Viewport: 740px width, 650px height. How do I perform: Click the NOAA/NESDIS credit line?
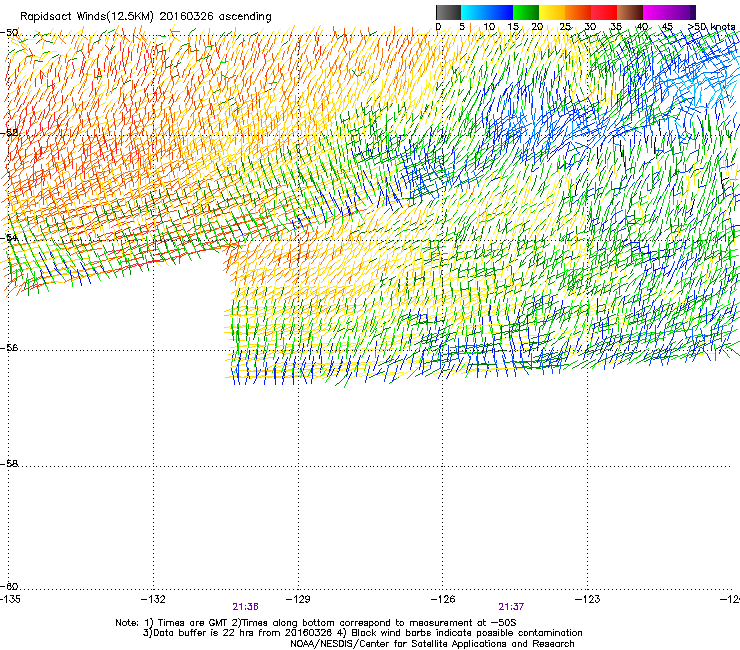click(432, 644)
